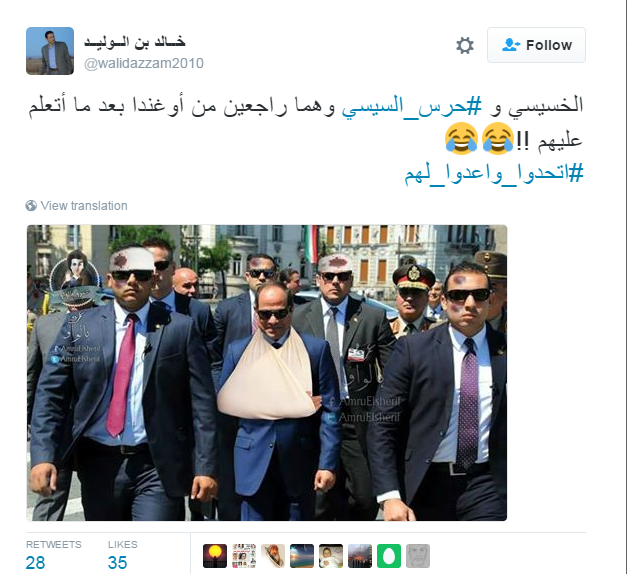The image size is (627, 574).
Task: Open the author's profile picture
Action: (50, 51)
